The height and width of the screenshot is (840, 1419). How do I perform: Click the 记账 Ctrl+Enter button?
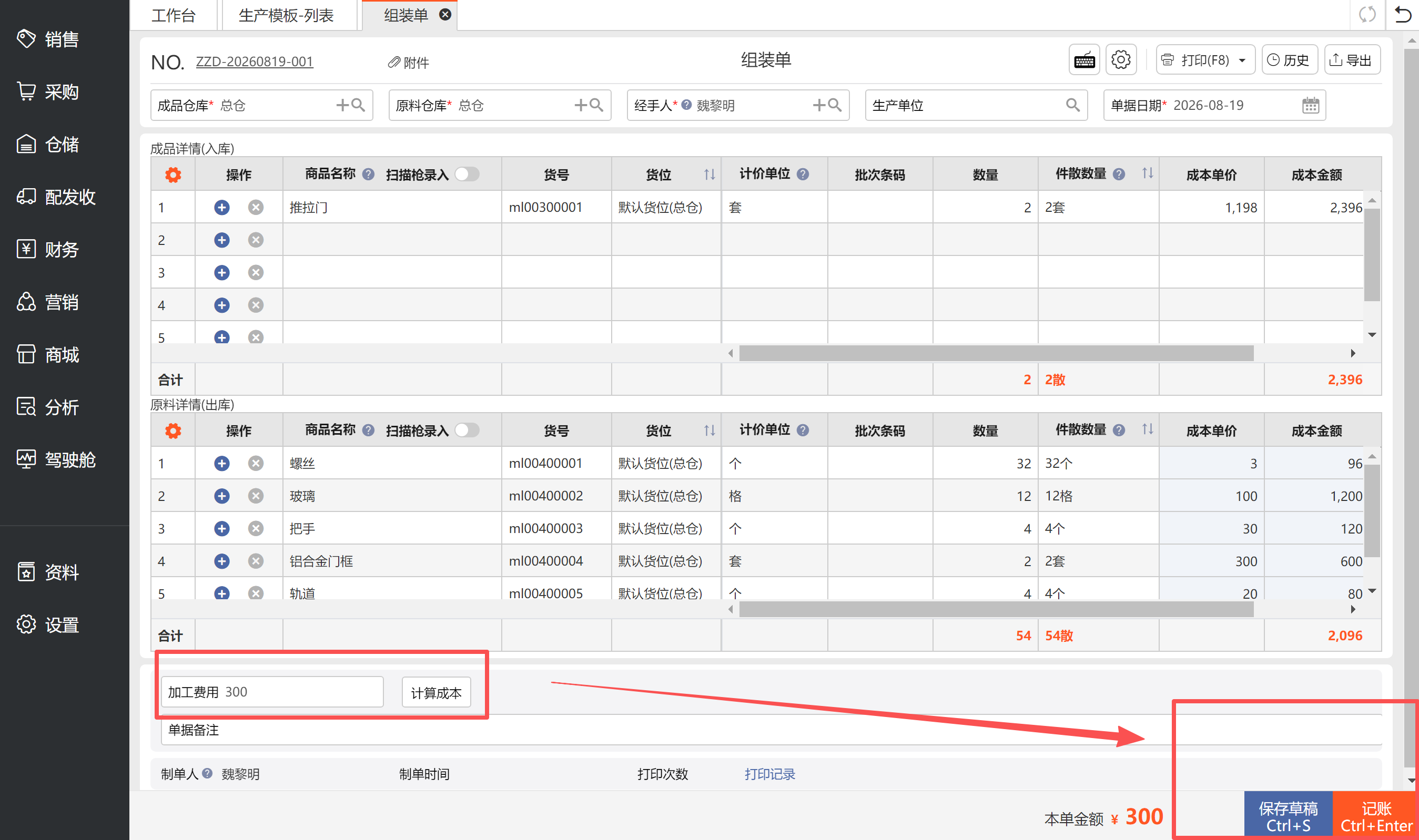click(x=1376, y=816)
